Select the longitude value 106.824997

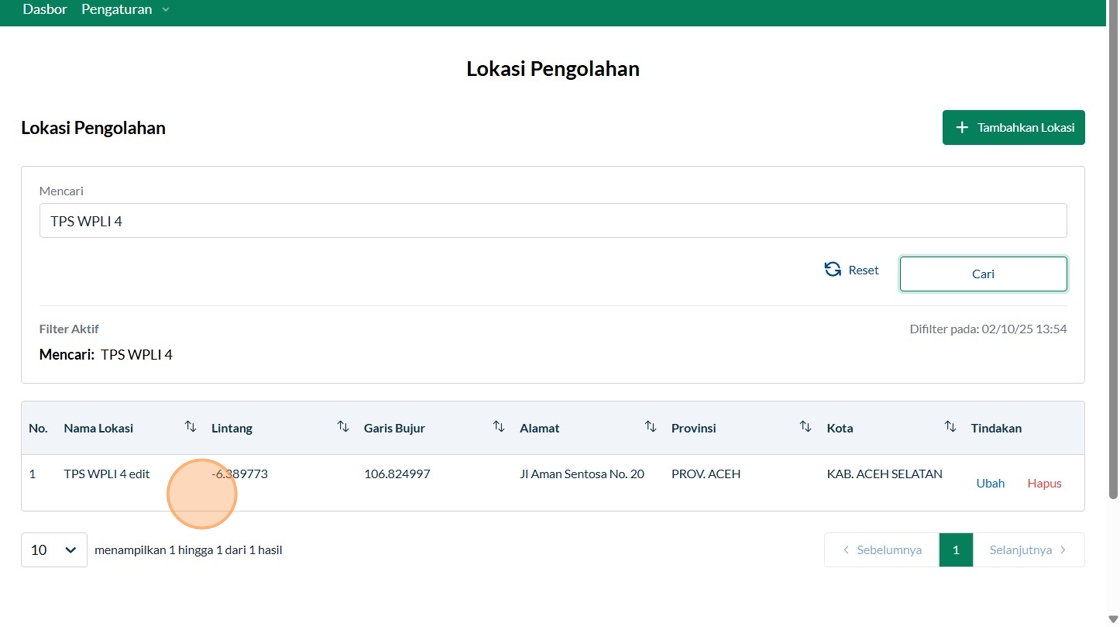tap(397, 473)
